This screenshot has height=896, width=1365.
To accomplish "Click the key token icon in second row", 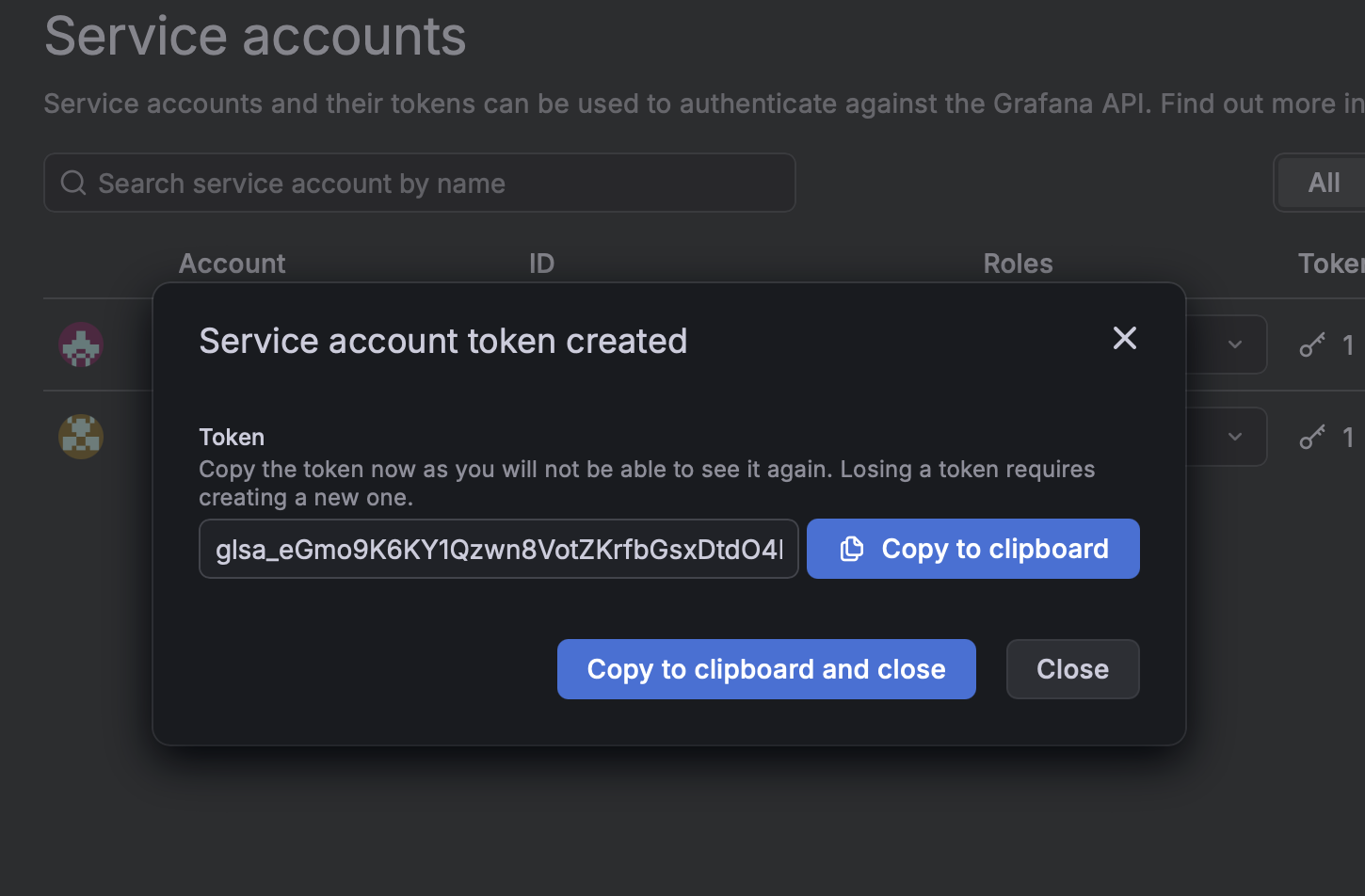I will click(1312, 437).
